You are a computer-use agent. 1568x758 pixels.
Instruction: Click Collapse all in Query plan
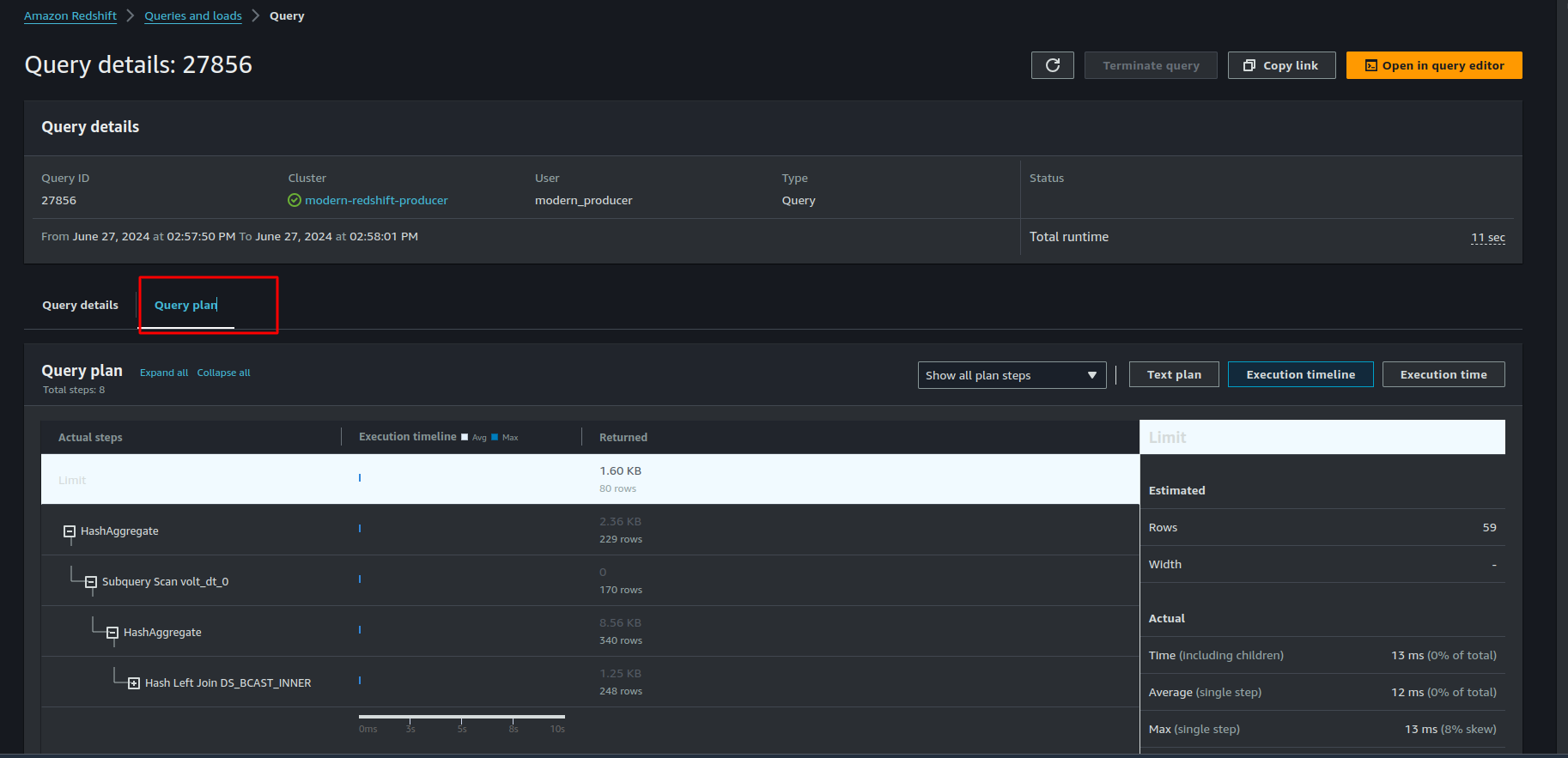(223, 373)
